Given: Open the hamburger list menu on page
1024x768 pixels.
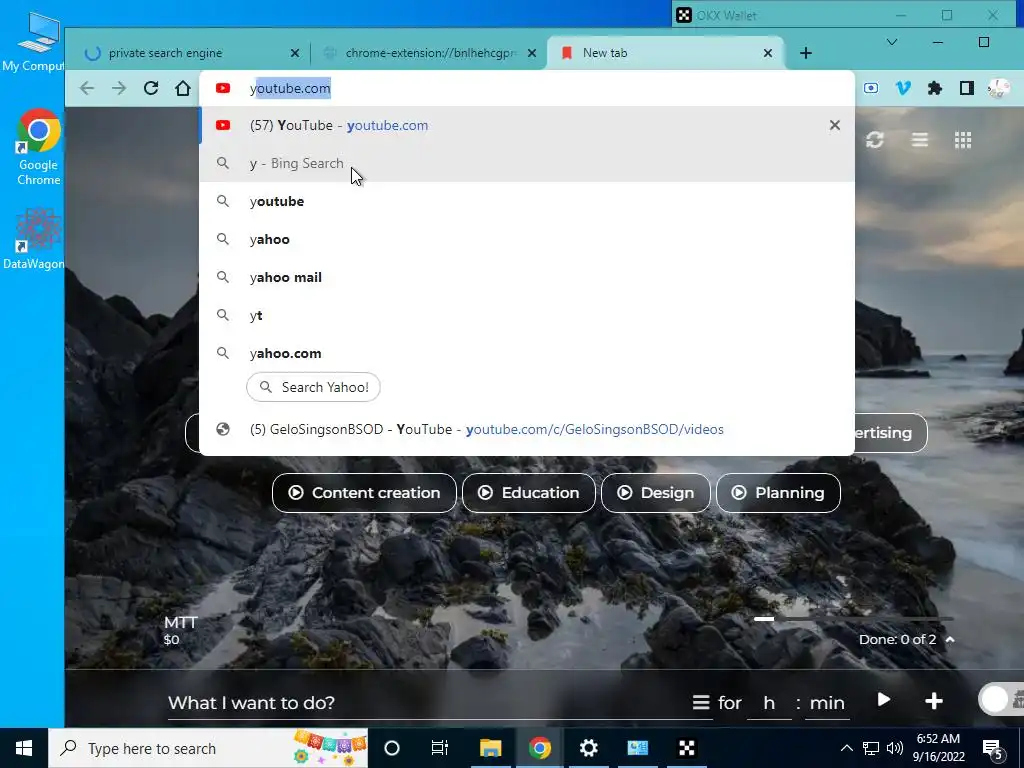Looking at the screenshot, I should 920,140.
